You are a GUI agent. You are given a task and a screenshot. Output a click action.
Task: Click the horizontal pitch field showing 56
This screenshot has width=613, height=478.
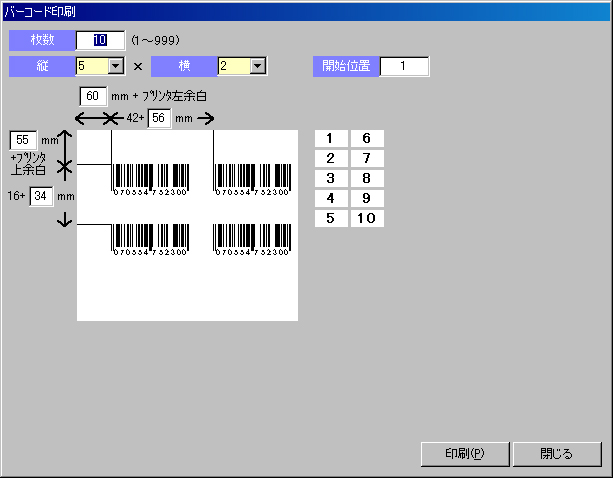(x=159, y=118)
